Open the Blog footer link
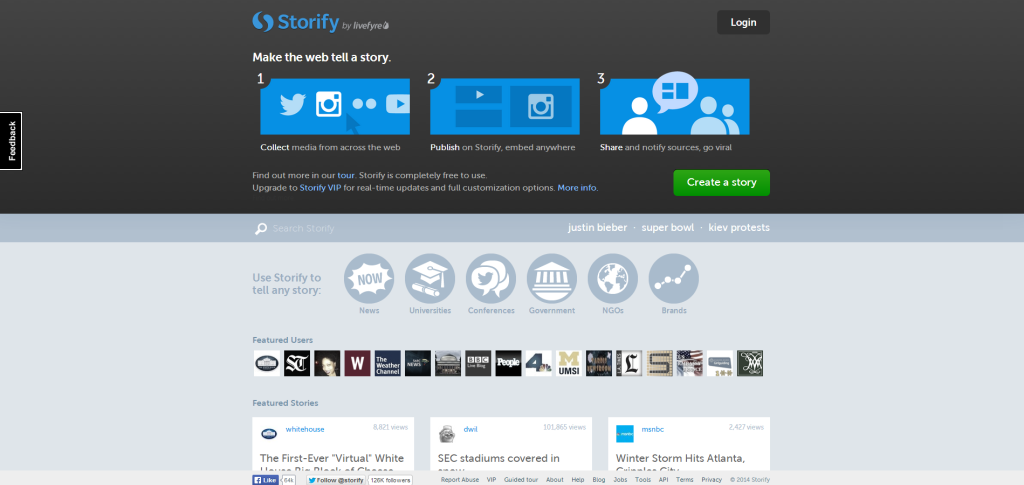1024x485 pixels. click(x=599, y=480)
